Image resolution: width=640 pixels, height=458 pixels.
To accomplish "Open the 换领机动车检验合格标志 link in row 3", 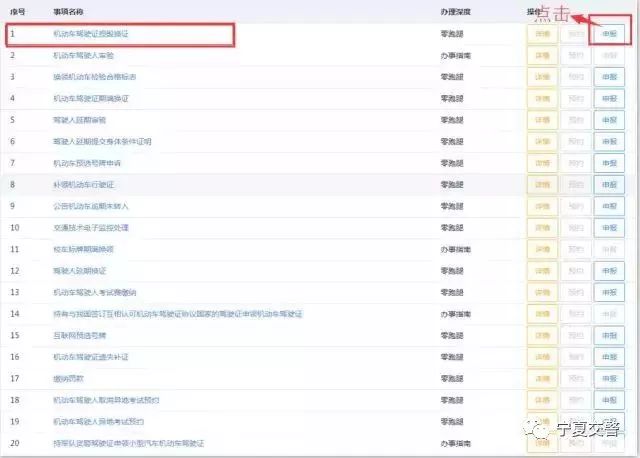I will [x=95, y=77].
